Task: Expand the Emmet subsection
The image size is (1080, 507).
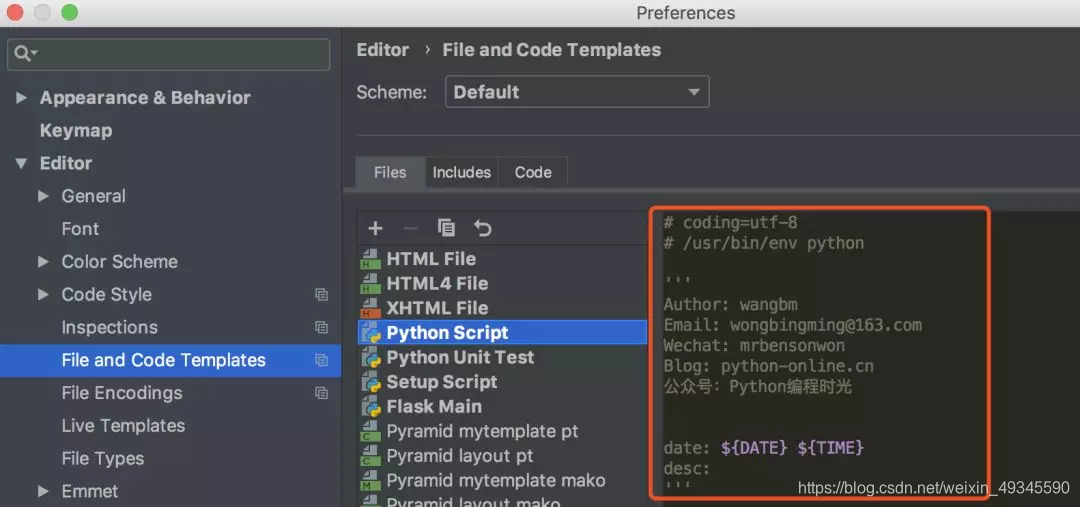Action: coord(43,492)
